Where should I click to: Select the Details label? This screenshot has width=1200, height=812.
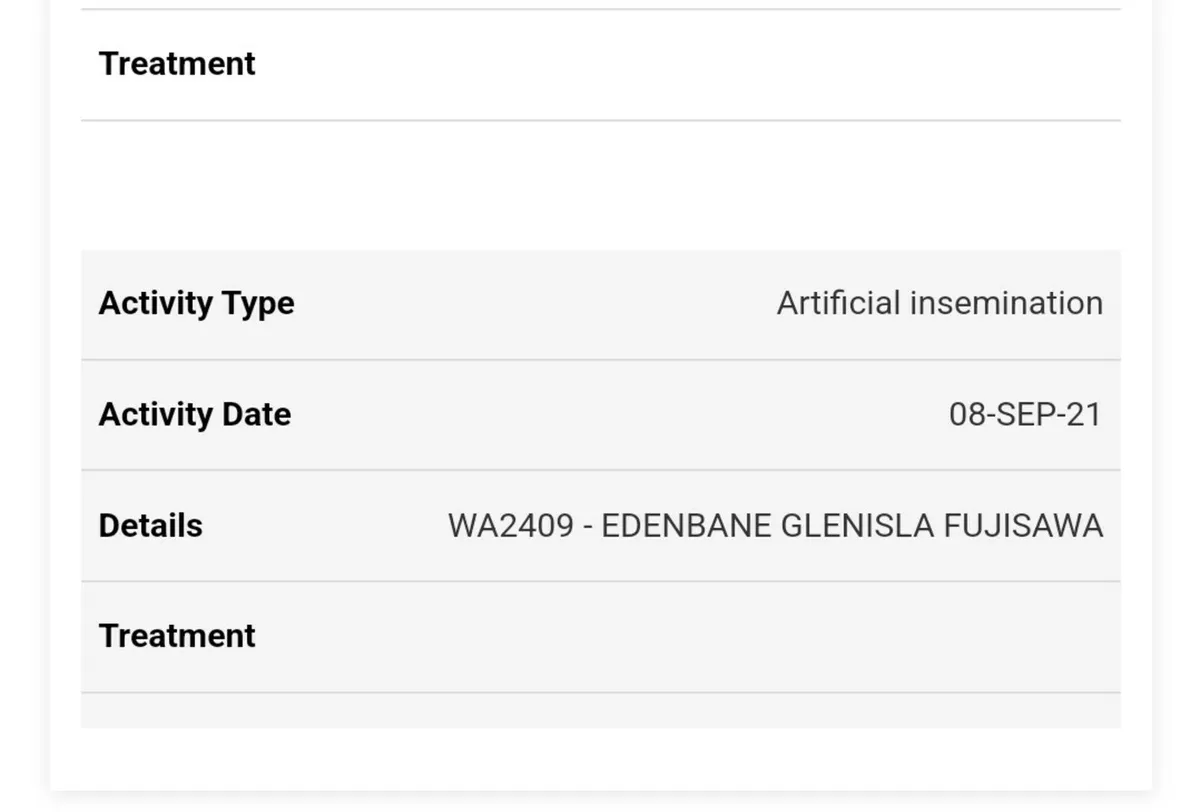point(150,525)
